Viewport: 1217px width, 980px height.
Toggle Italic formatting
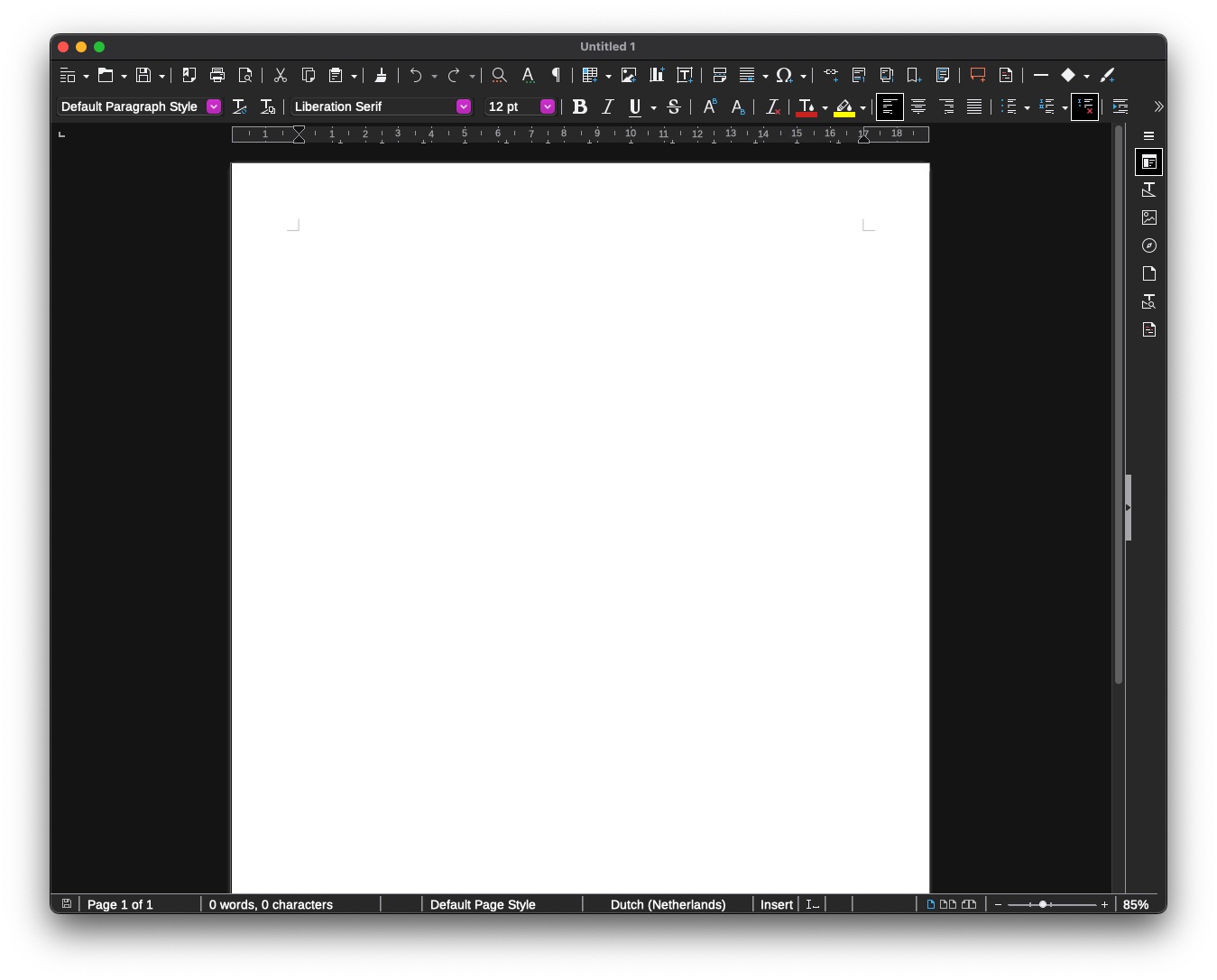coord(607,106)
